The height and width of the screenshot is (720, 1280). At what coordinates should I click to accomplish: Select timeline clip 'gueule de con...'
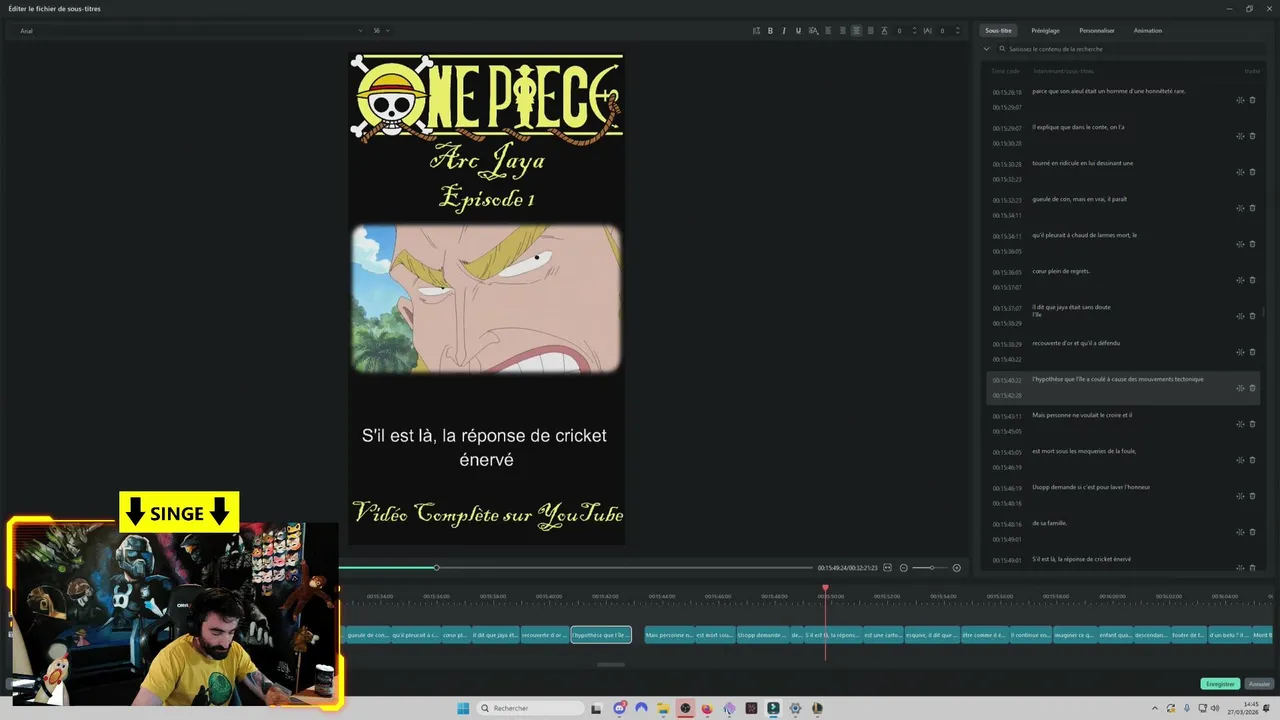coord(368,635)
